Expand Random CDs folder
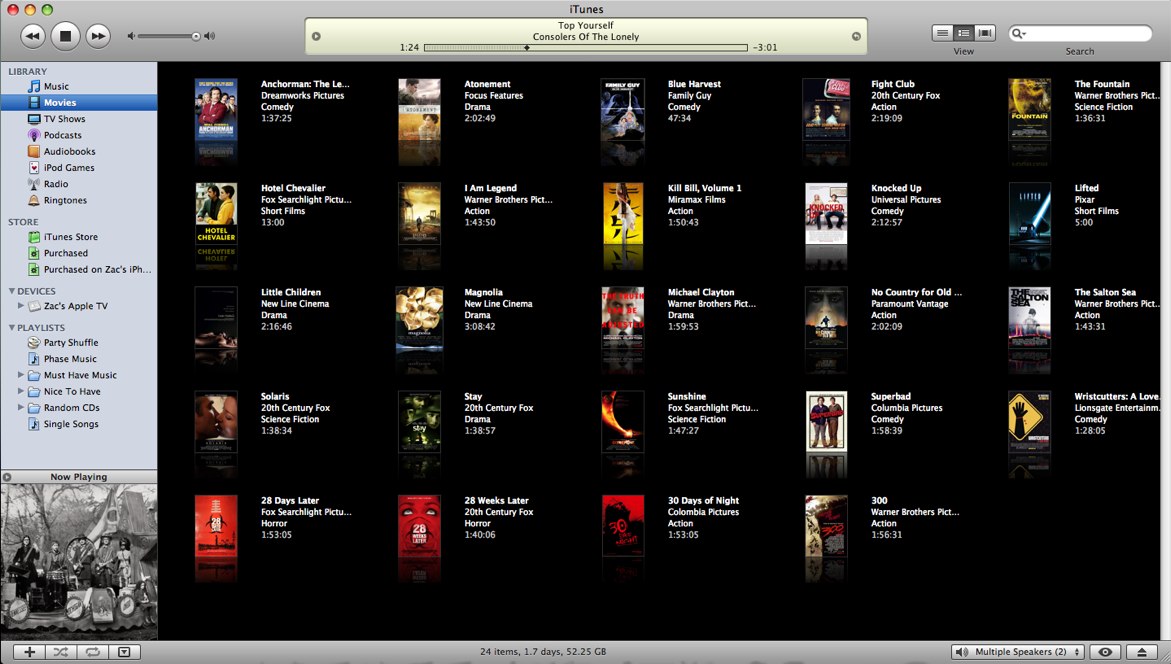Viewport: 1171px width, 664px height. (x=21, y=408)
